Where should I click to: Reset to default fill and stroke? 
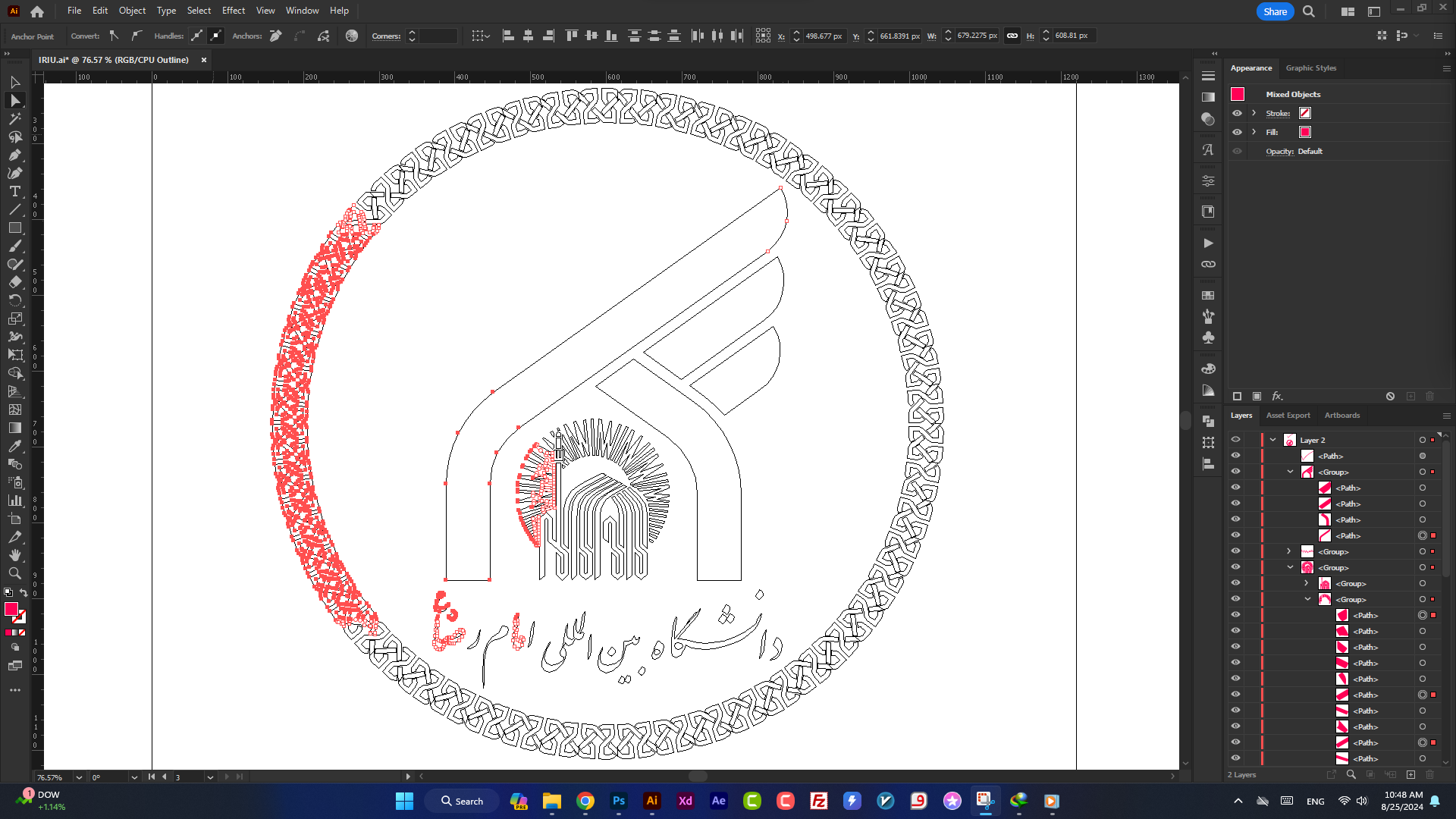[8, 593]
